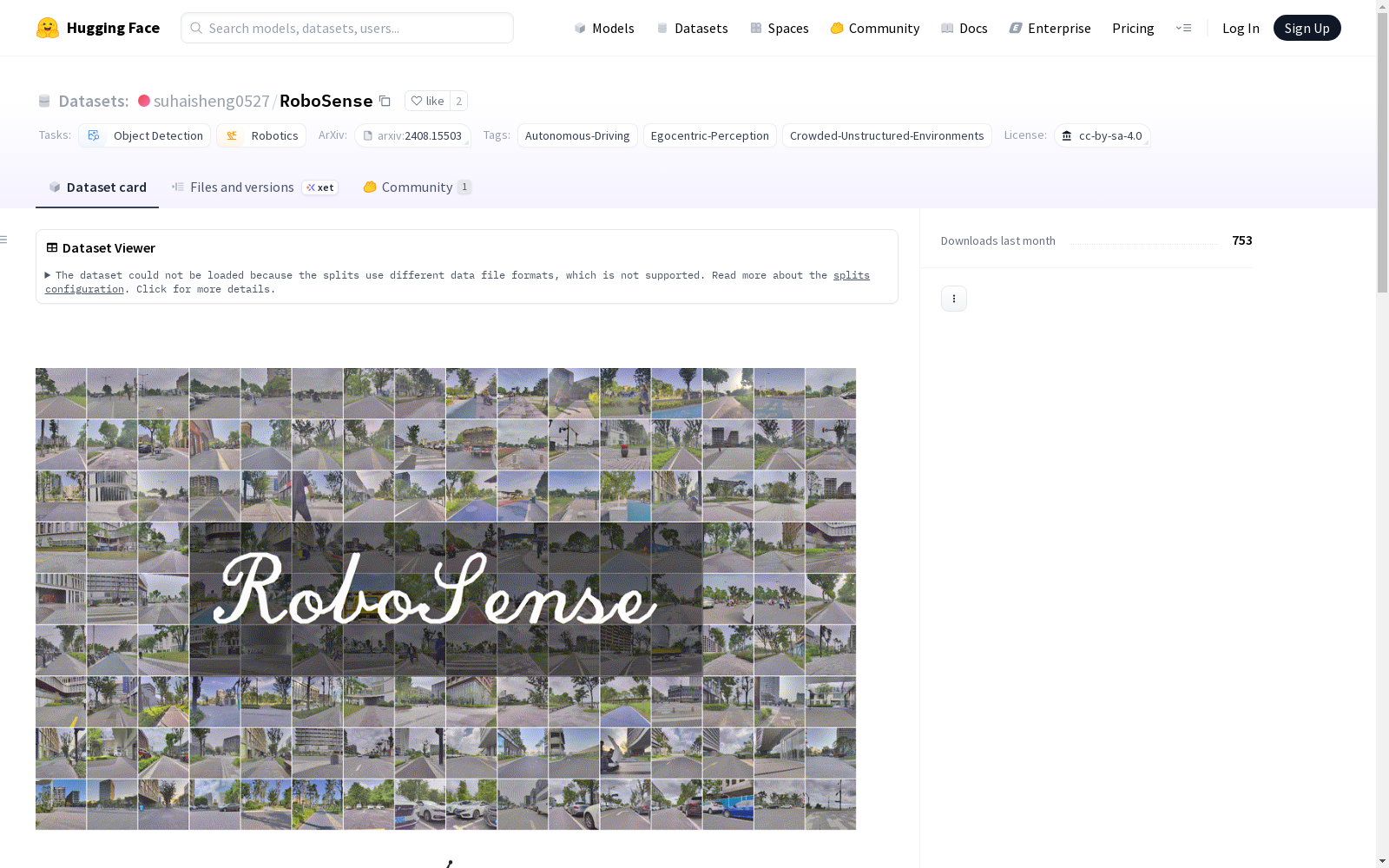Click the xet badge
This screenshot has height=868, width=1389.
(x=320, y=187)
